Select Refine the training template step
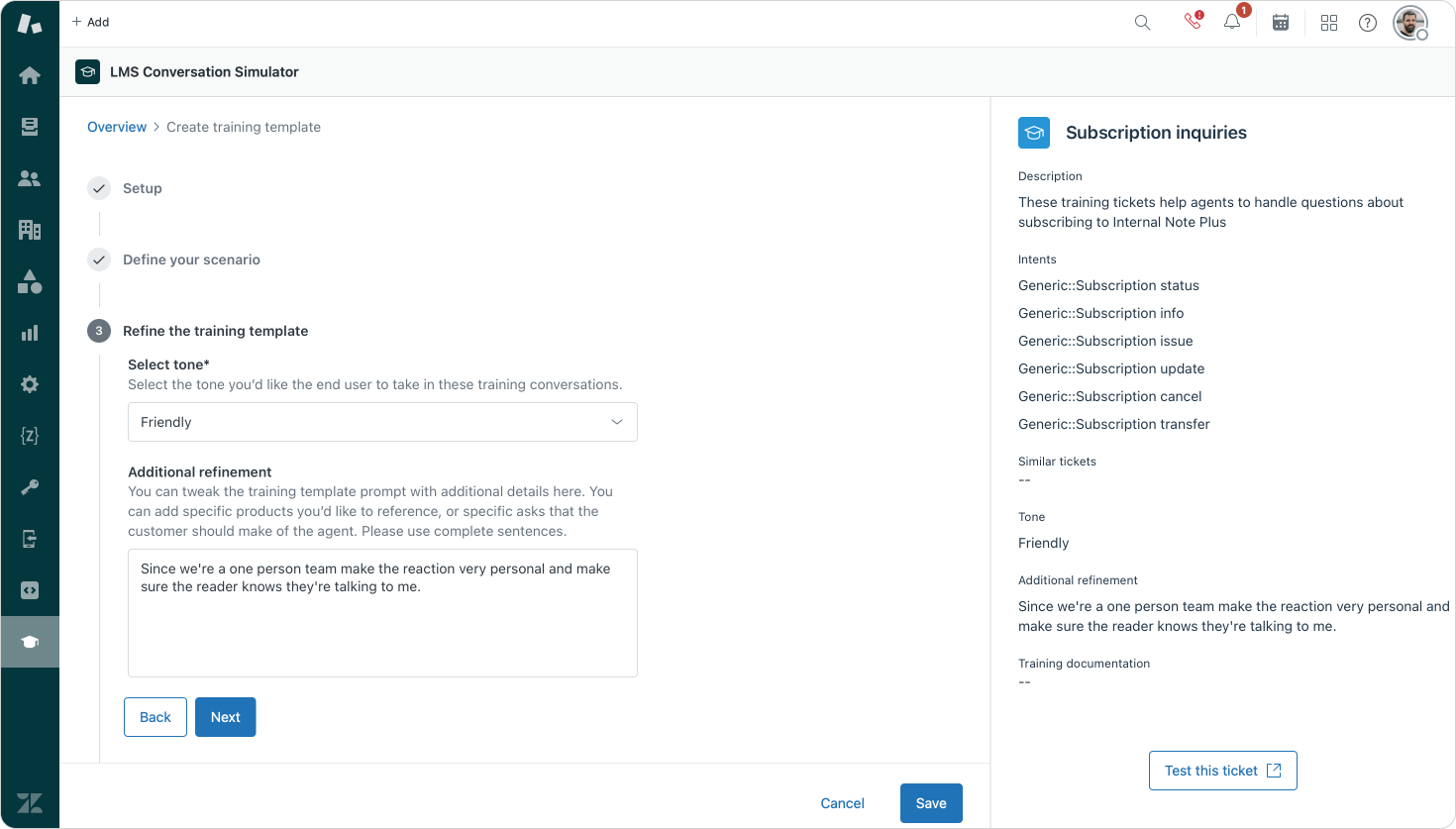 click(215, 331)
